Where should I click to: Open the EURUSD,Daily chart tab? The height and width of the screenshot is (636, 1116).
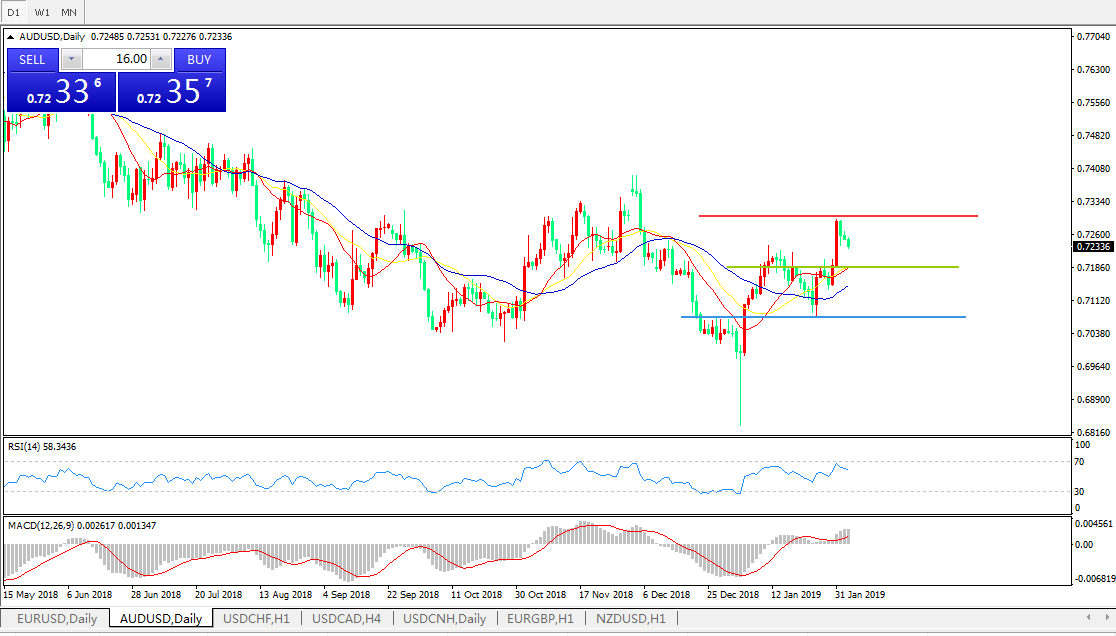[x=56, y=619]
